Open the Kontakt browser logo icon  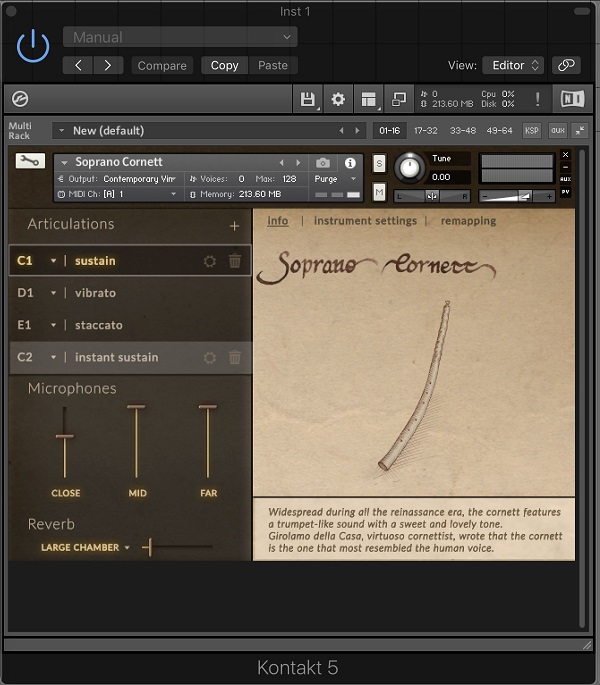pos(20,99)
